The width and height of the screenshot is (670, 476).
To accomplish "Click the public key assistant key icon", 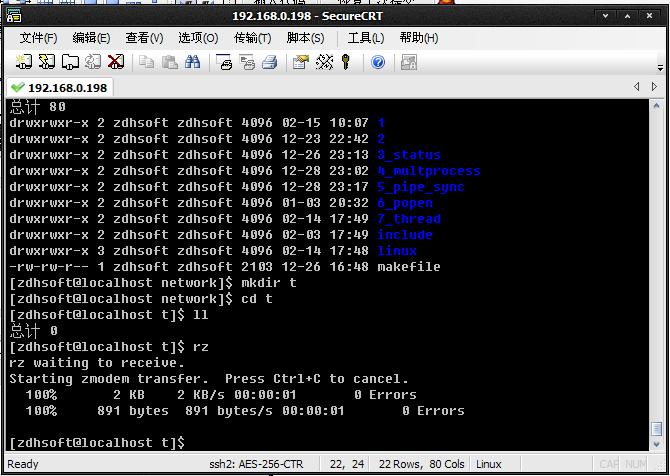I will click(x=346, y=62).
